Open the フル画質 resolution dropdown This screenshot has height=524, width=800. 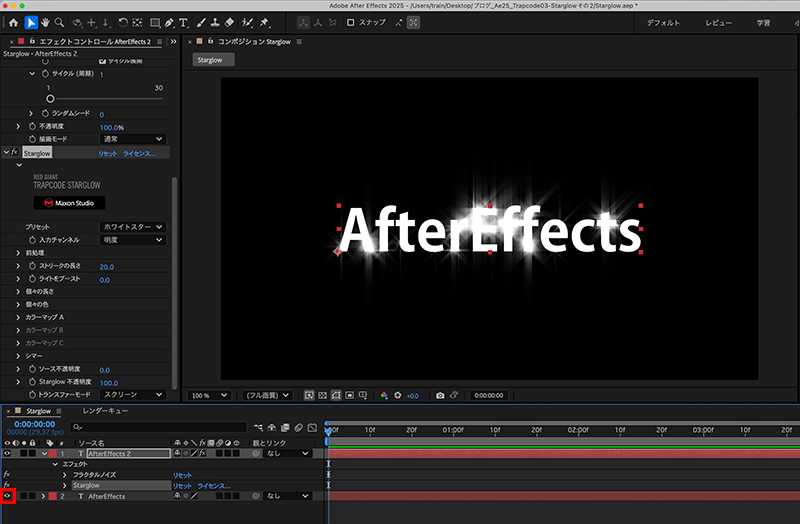click(267, 395)
